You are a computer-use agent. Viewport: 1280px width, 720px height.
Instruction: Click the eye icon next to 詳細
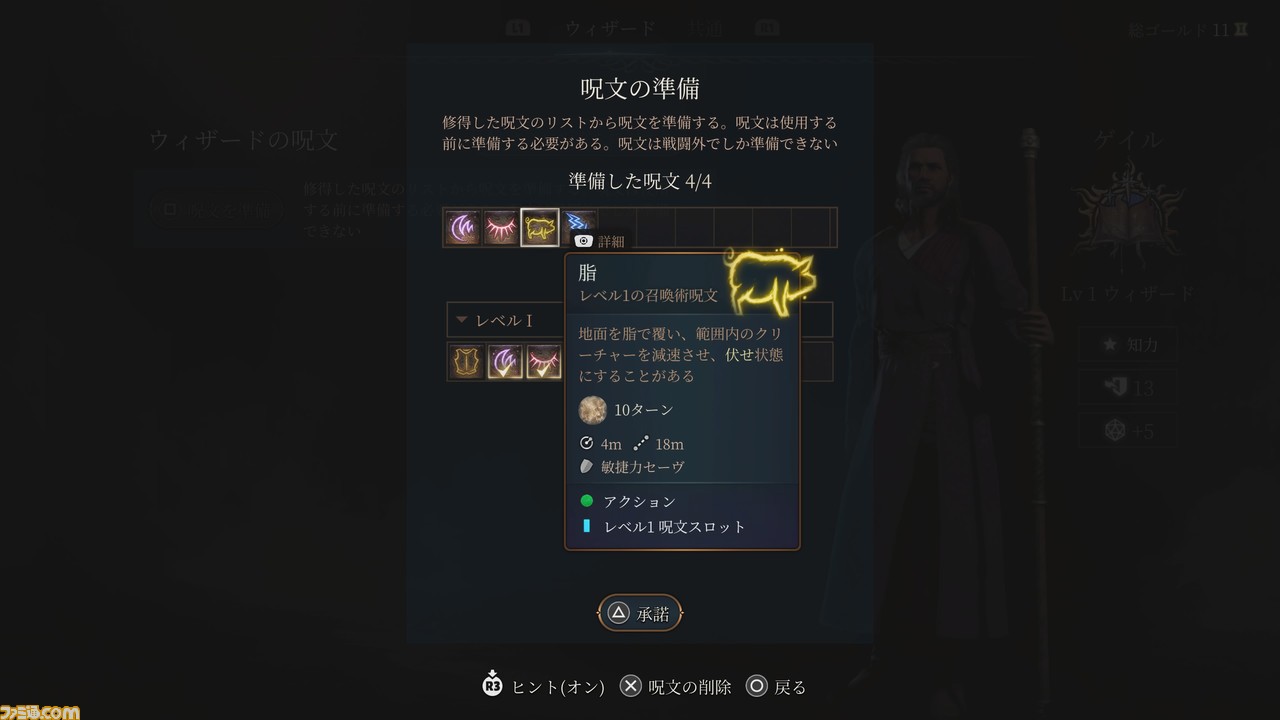coord(584,241)
